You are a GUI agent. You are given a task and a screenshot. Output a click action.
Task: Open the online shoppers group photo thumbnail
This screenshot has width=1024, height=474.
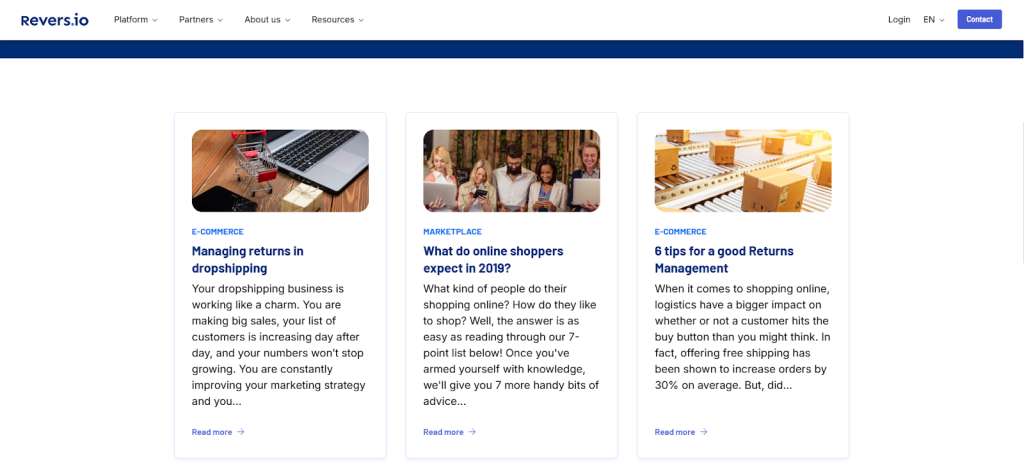click(x=511, y=170)
